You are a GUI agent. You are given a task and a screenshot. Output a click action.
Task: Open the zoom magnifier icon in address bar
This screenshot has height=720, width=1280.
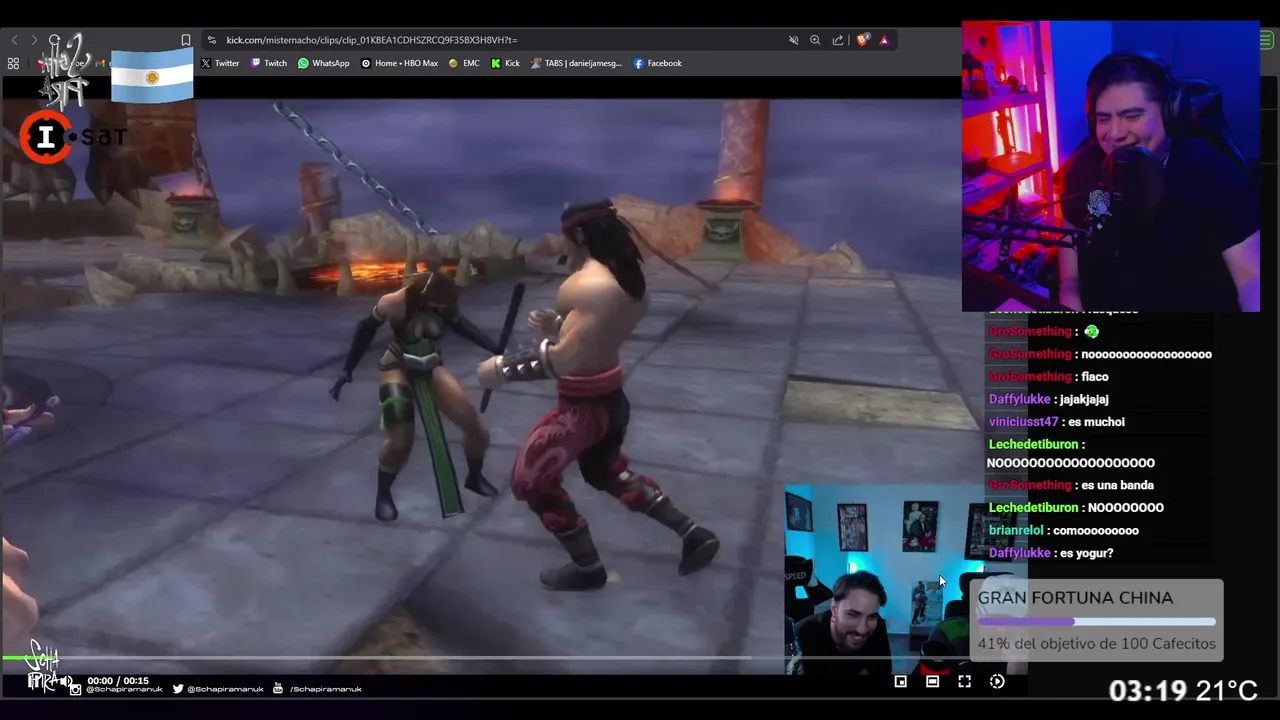[x=815, y=40]
